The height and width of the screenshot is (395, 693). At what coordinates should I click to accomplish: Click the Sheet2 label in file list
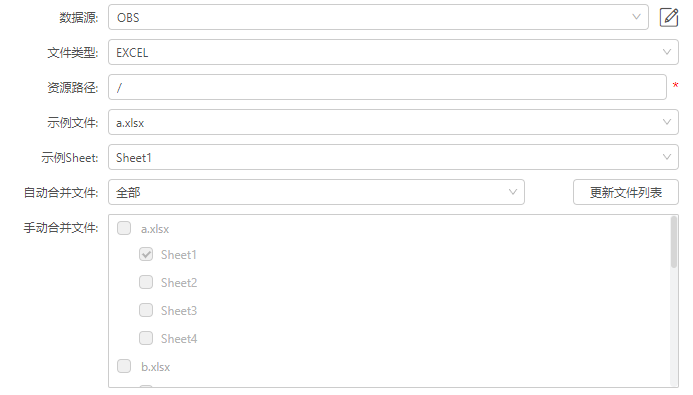click(x=179, y=283)
